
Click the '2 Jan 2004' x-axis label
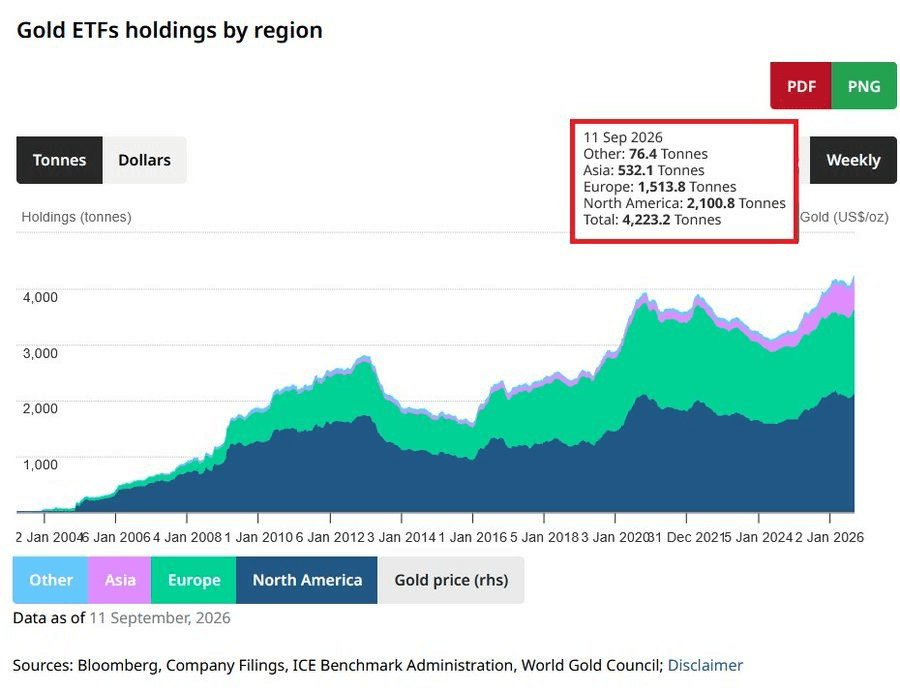(49, 537)
